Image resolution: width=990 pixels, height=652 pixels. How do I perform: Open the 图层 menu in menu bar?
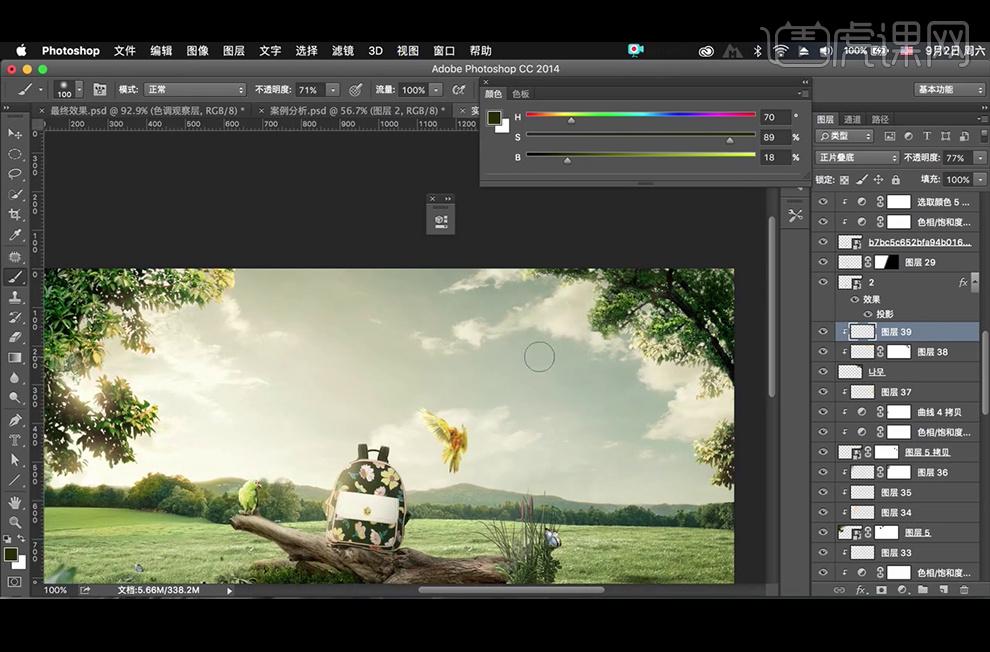[x=234, y=50]
